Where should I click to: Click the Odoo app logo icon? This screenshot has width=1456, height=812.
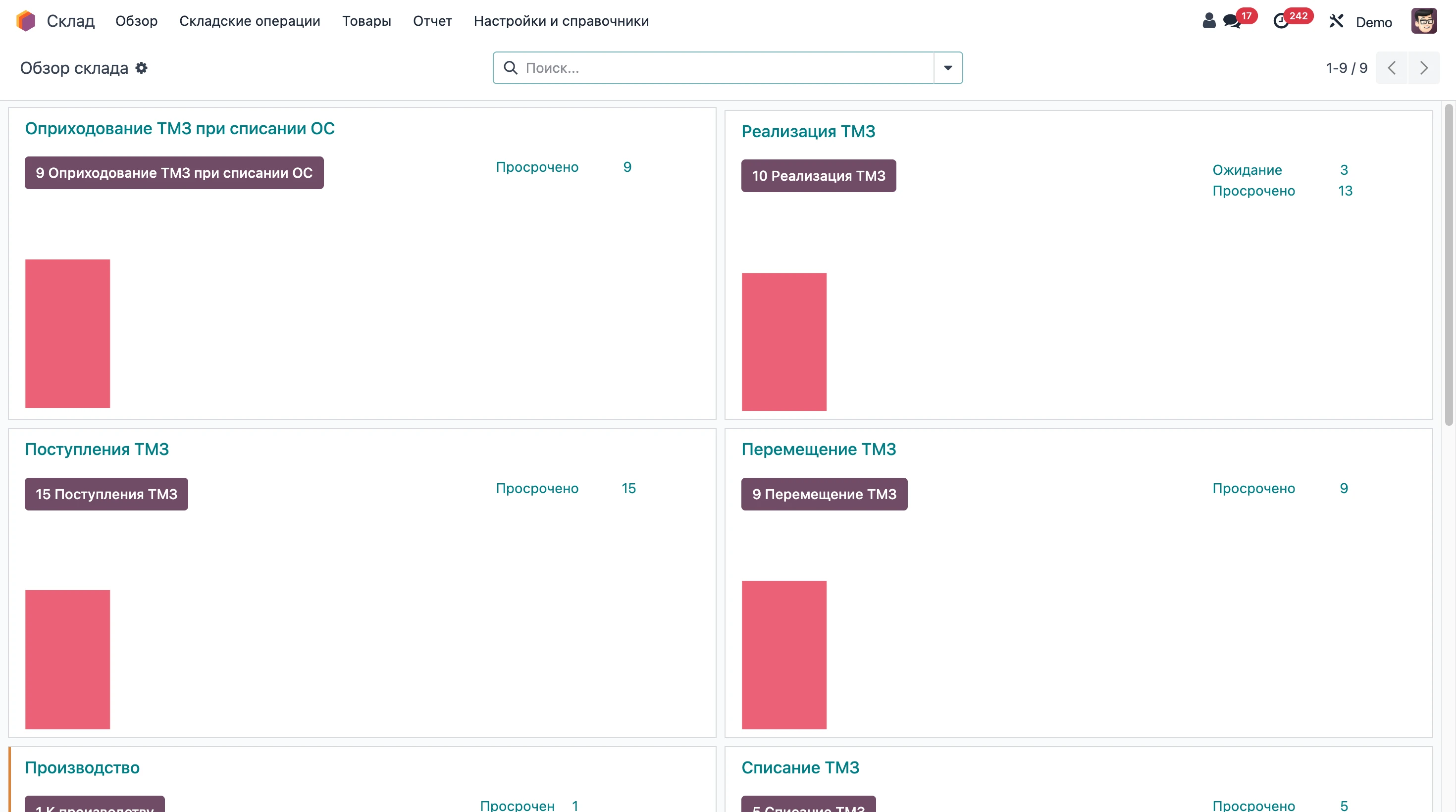(25, 21)
